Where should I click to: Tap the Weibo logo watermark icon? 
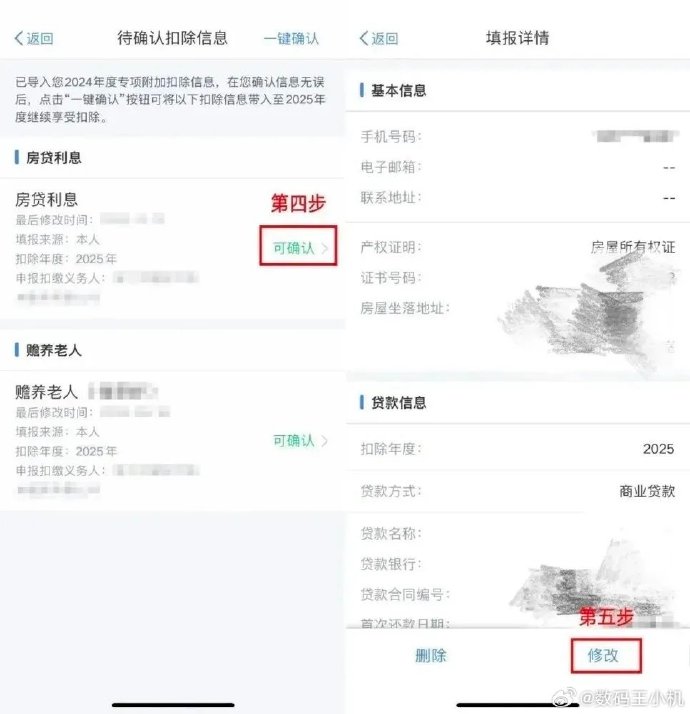pyautogui.click(x=564, y=697)
